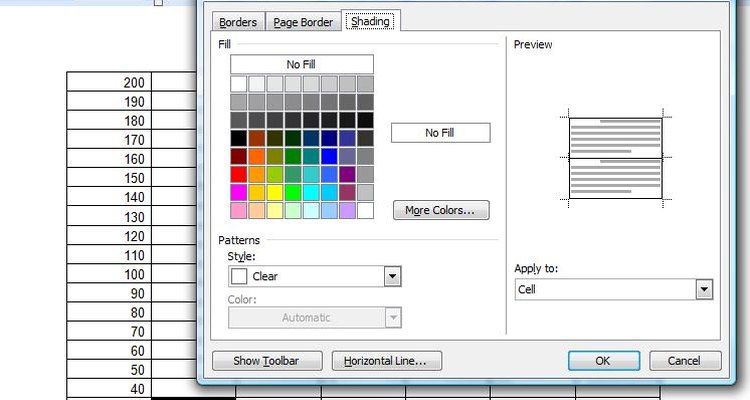Expand the pattern Style dropdown

[x=392, y=276]
